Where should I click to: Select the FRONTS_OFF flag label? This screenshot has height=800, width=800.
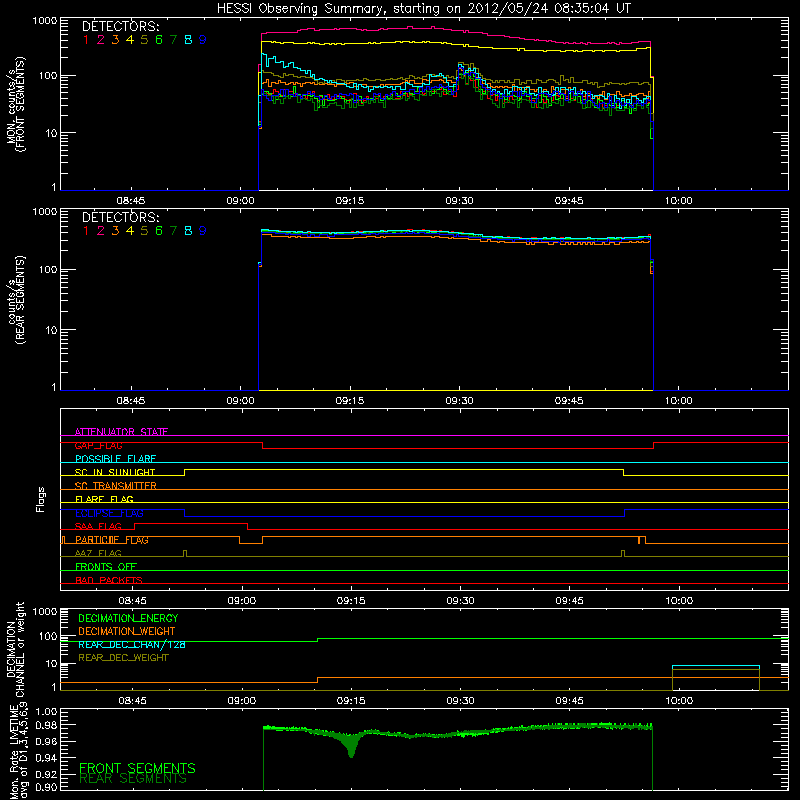coord(106,567)
